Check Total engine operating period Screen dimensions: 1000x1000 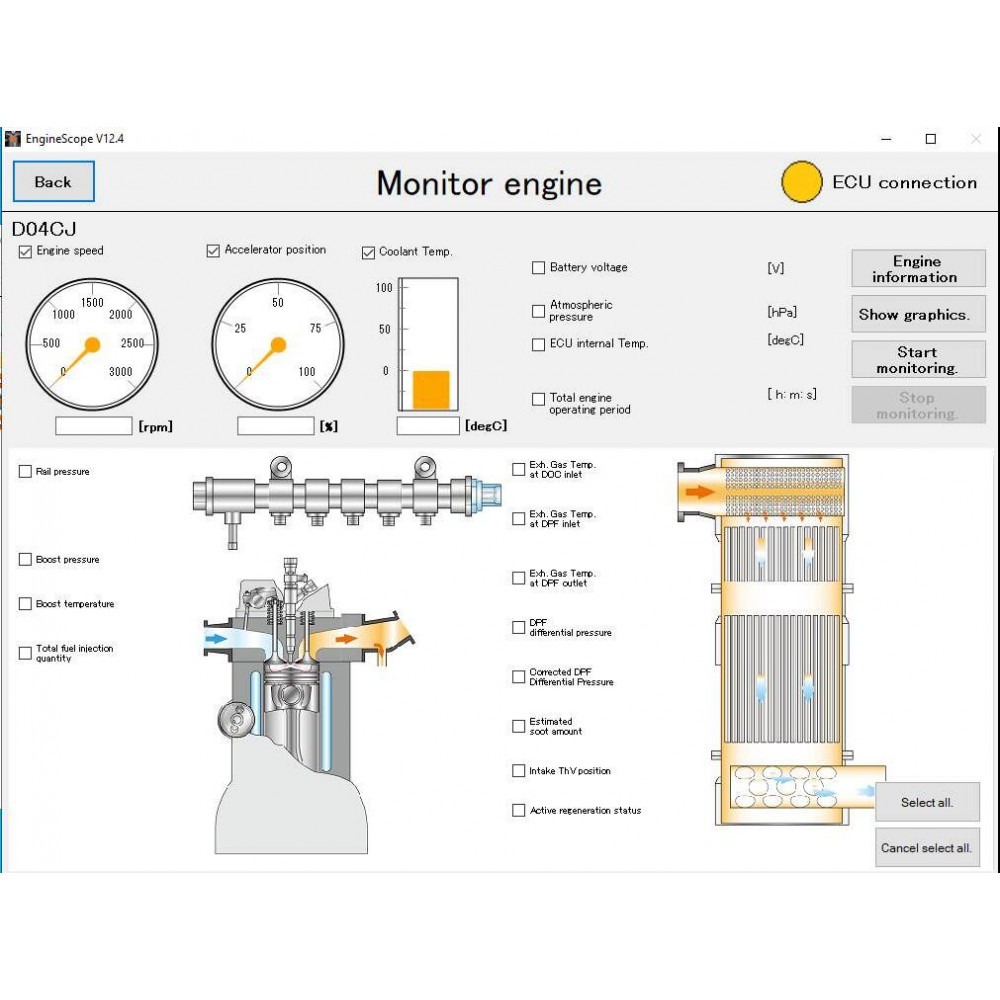[x=538, y=399]
